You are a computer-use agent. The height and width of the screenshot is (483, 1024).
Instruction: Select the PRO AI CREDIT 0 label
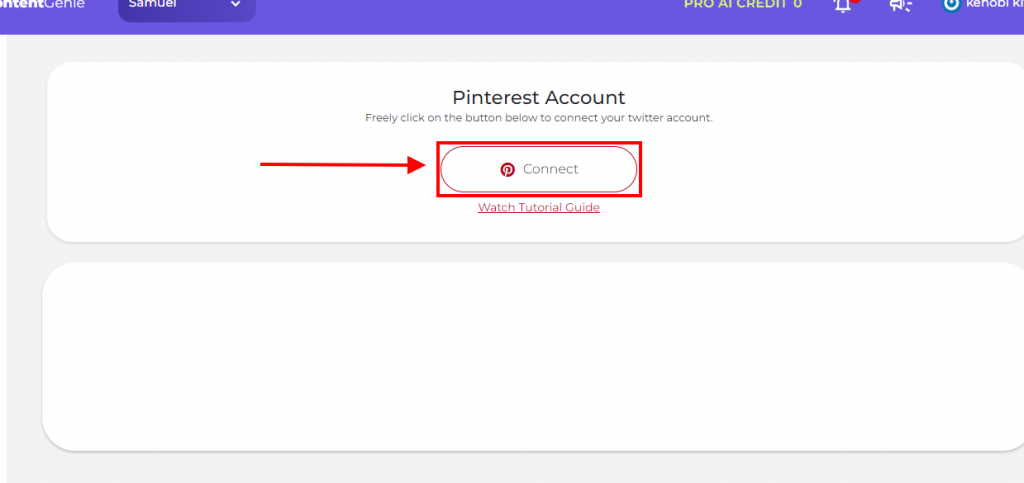[743, 4]
